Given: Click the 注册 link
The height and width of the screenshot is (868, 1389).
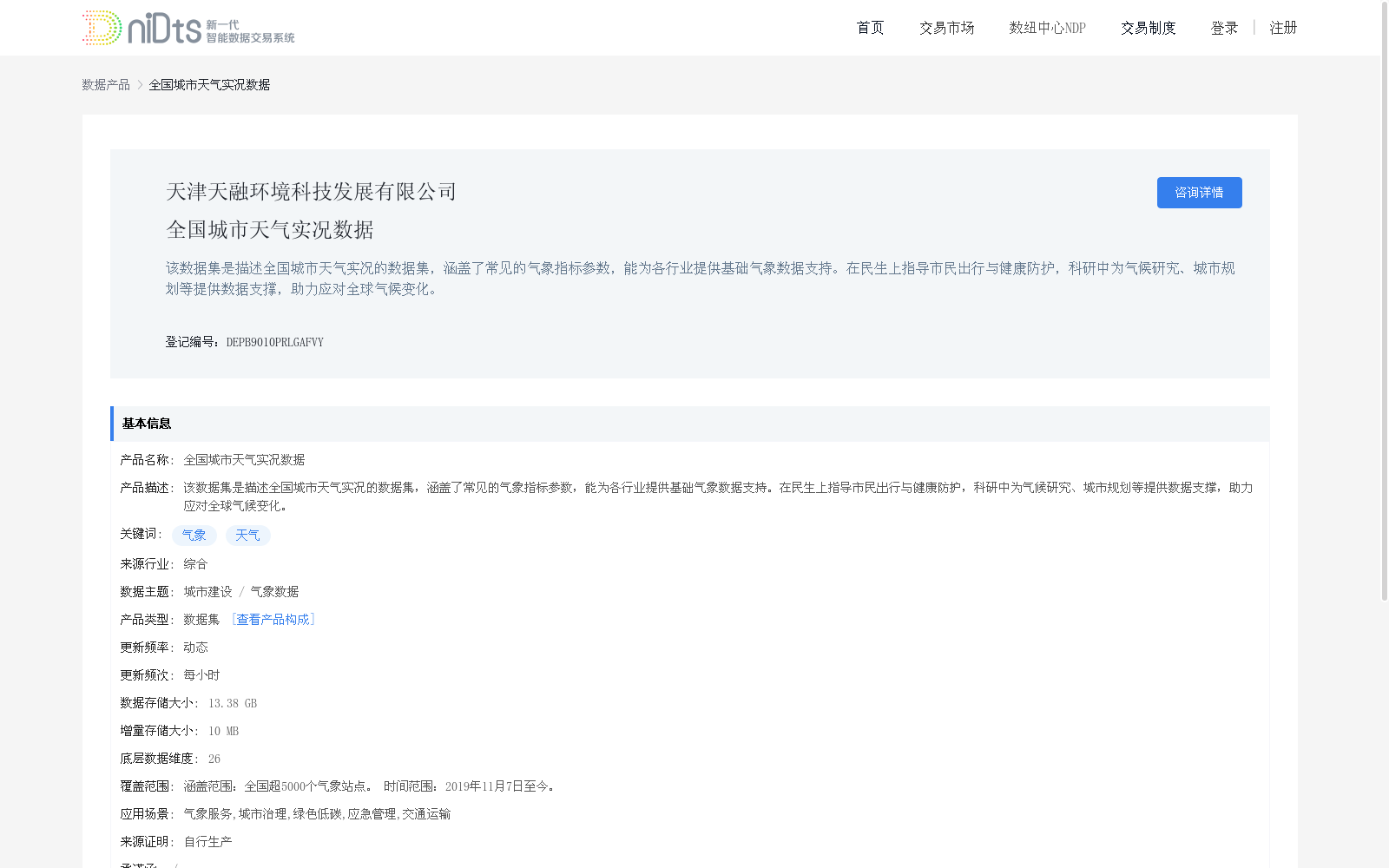Looking at the screenshot, I should pos(1283,28).
